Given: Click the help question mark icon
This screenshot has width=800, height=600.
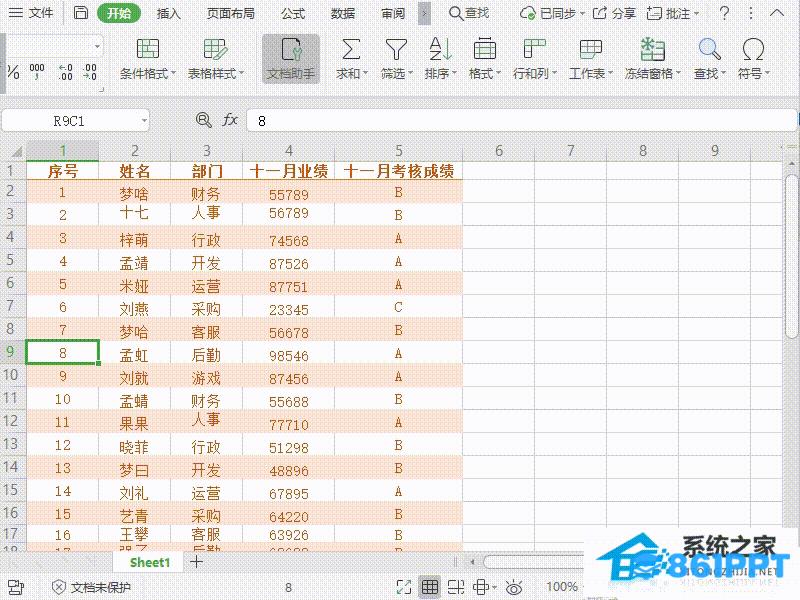Looking at the screenshot, I should (x=724, y=13).
